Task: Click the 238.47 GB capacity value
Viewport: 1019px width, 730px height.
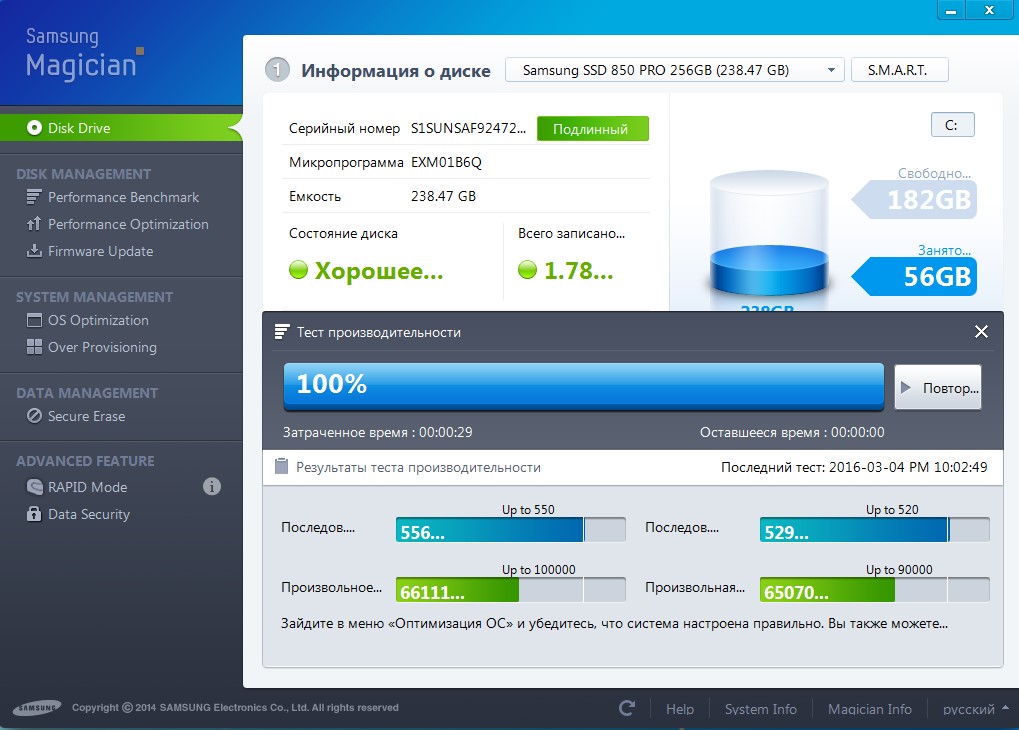Action: (x=443, y=196)
